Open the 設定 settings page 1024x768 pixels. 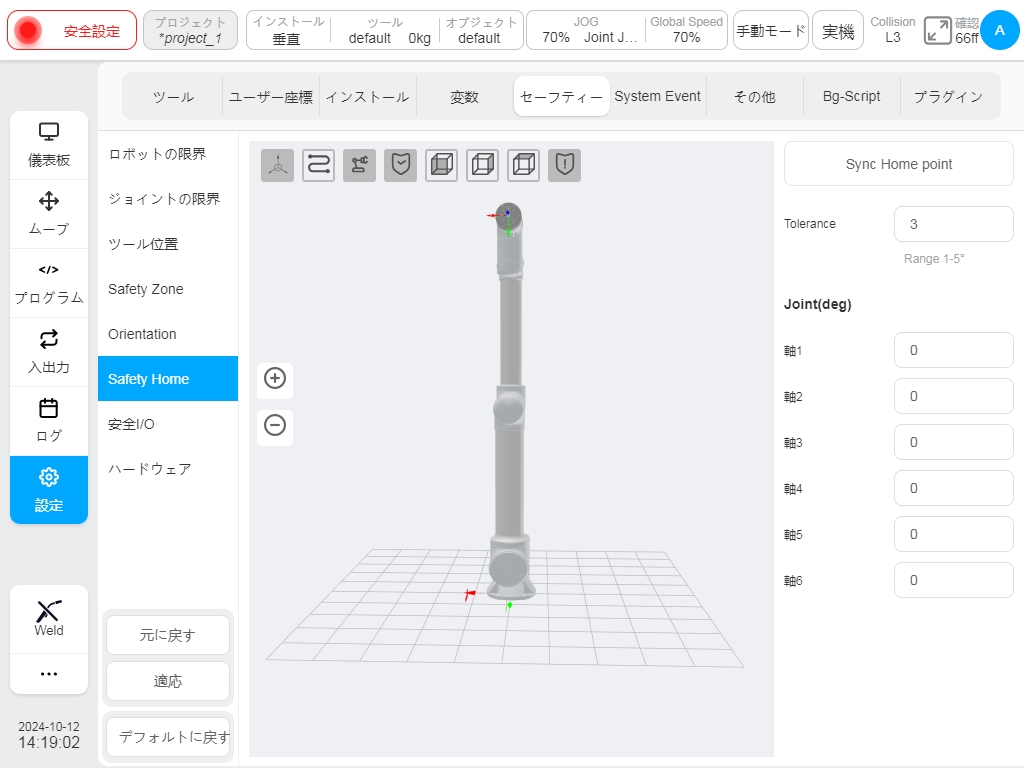(49, 490)
